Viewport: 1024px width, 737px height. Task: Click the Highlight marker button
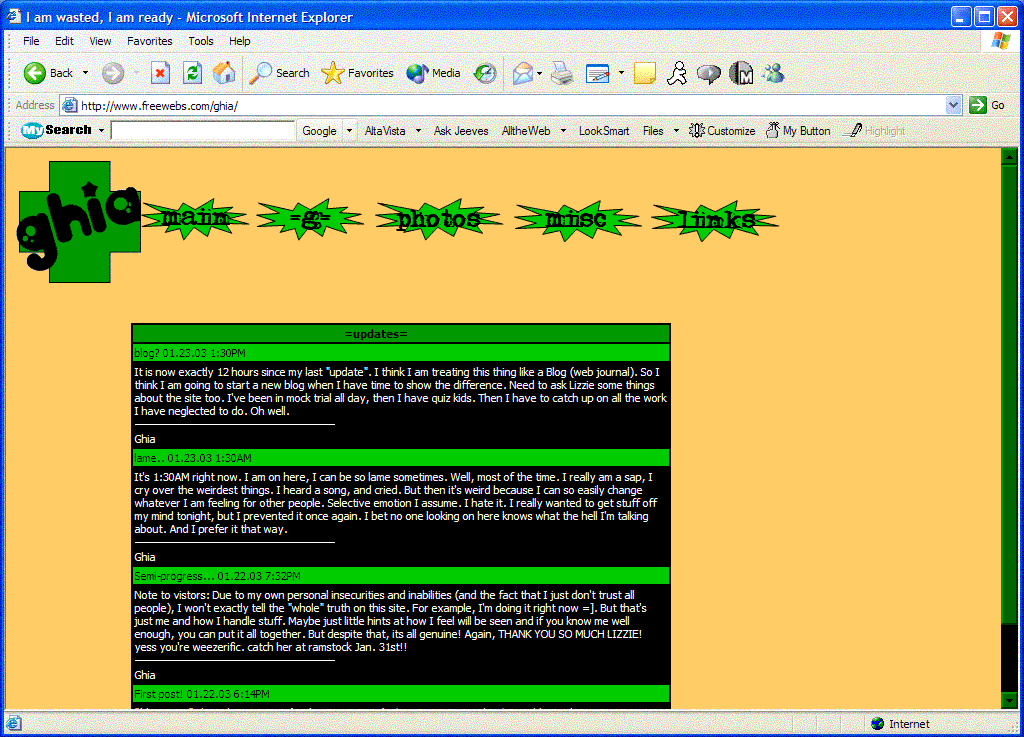874,131
